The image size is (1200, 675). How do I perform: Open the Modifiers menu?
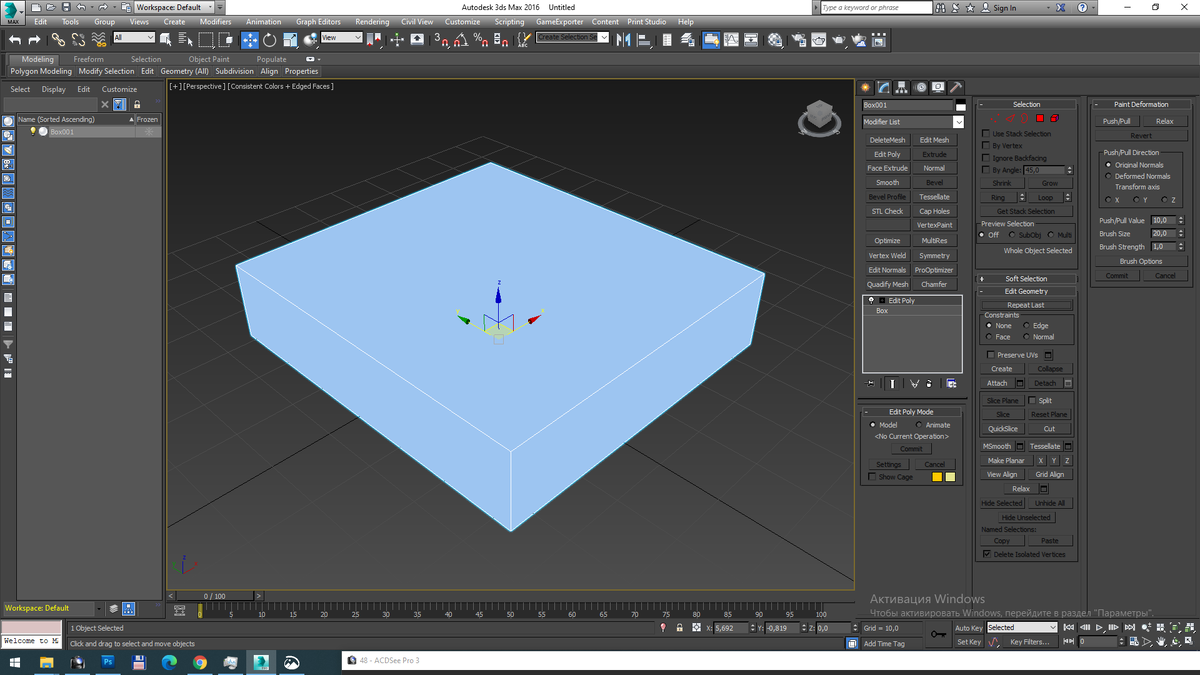pos(215,22)
